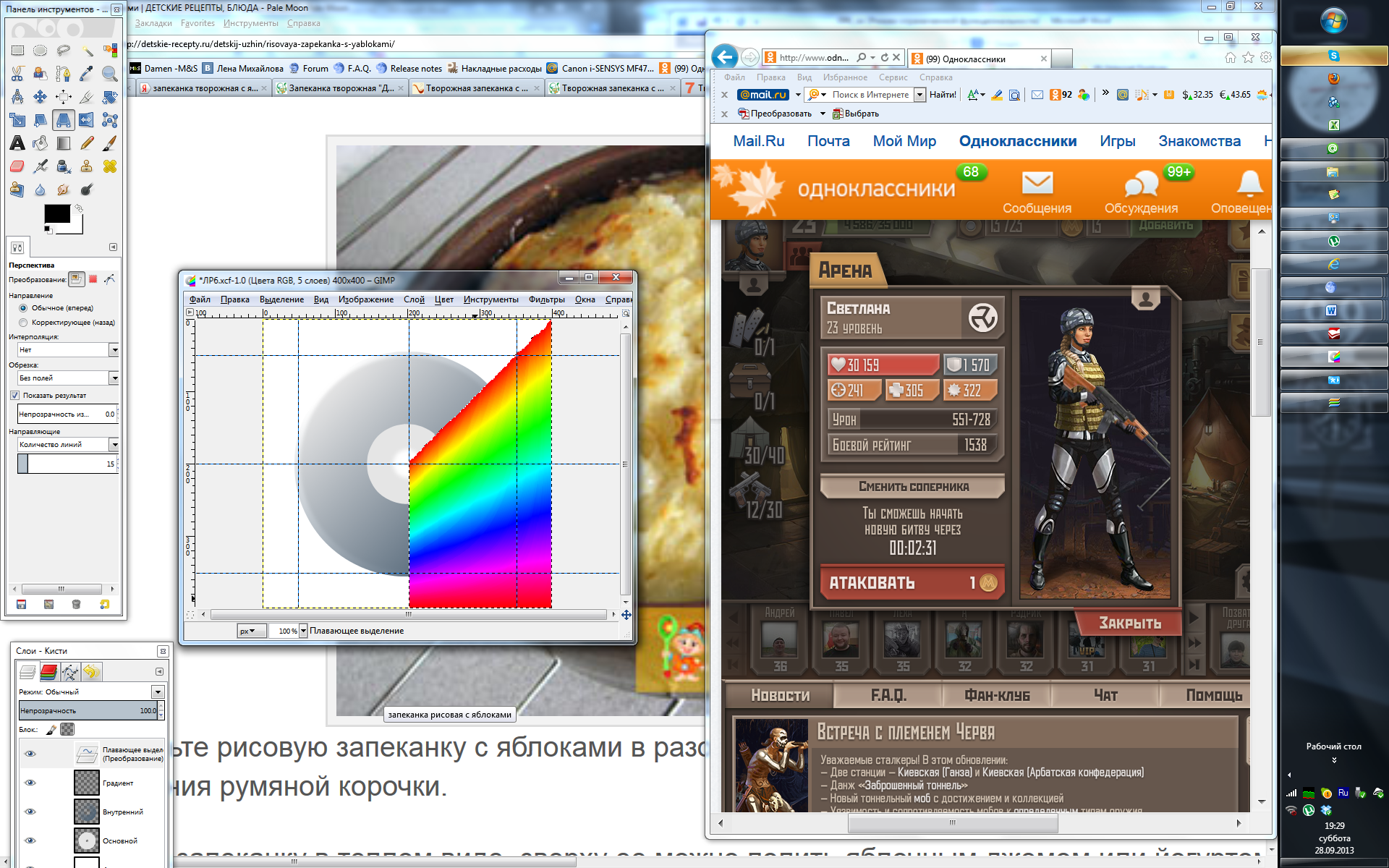
Task: Hide the Внутренний layer
Action: coord(30,812)
